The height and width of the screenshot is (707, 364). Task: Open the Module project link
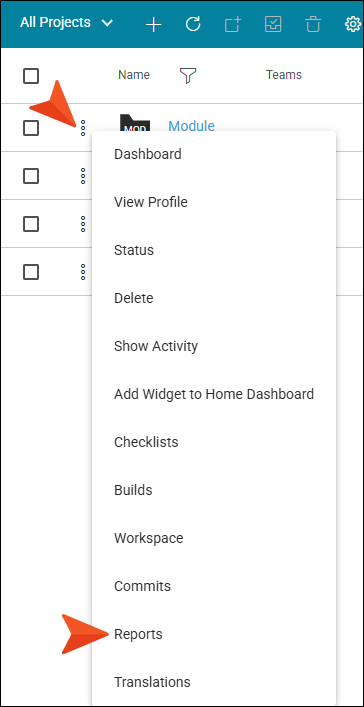191,126
